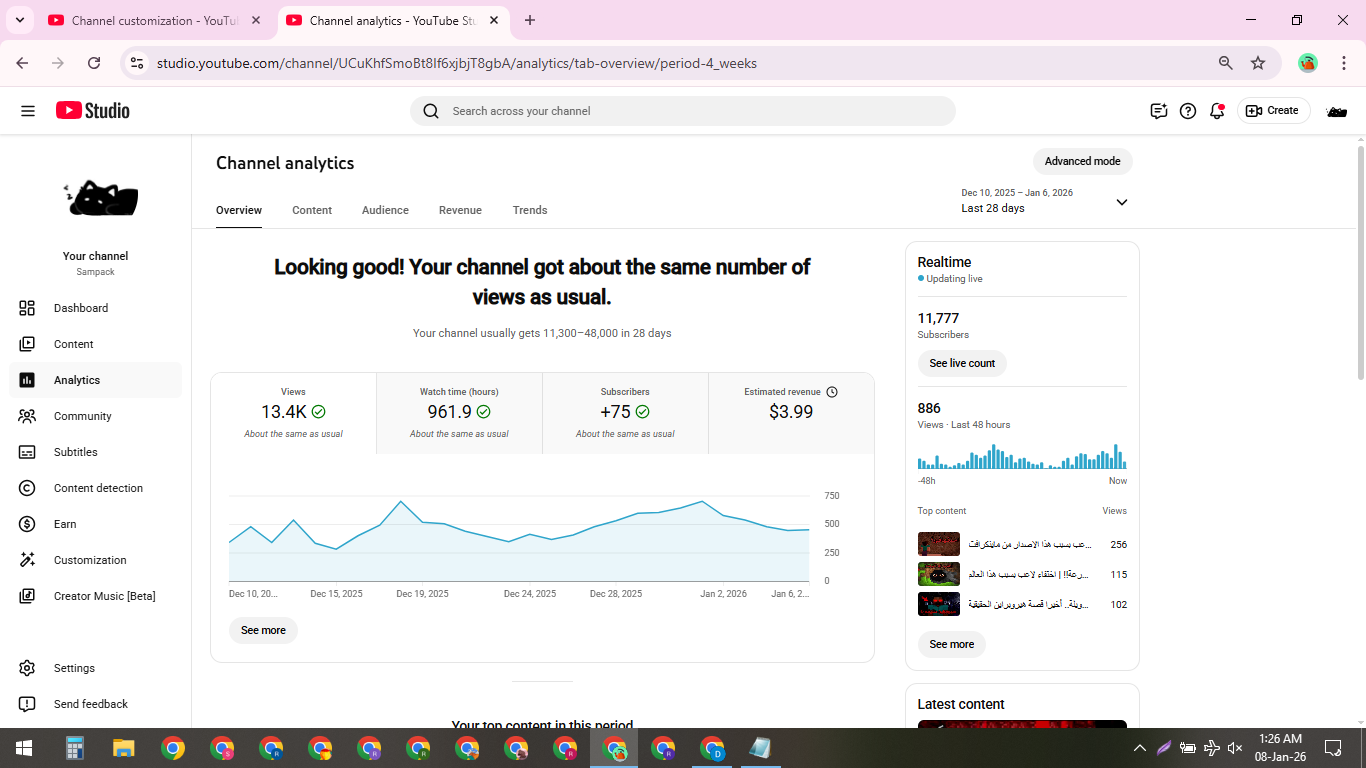Click the Advanced mode button

[x=1082, y=162]
